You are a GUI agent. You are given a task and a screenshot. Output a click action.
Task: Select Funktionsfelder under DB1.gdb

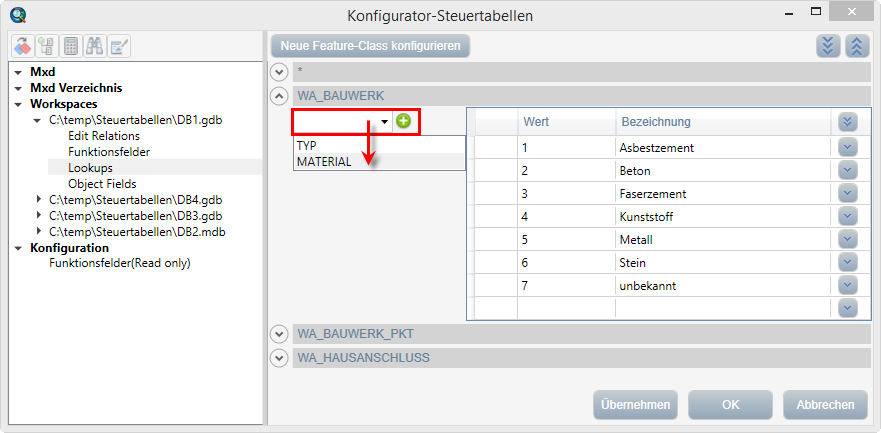point(109,152)
